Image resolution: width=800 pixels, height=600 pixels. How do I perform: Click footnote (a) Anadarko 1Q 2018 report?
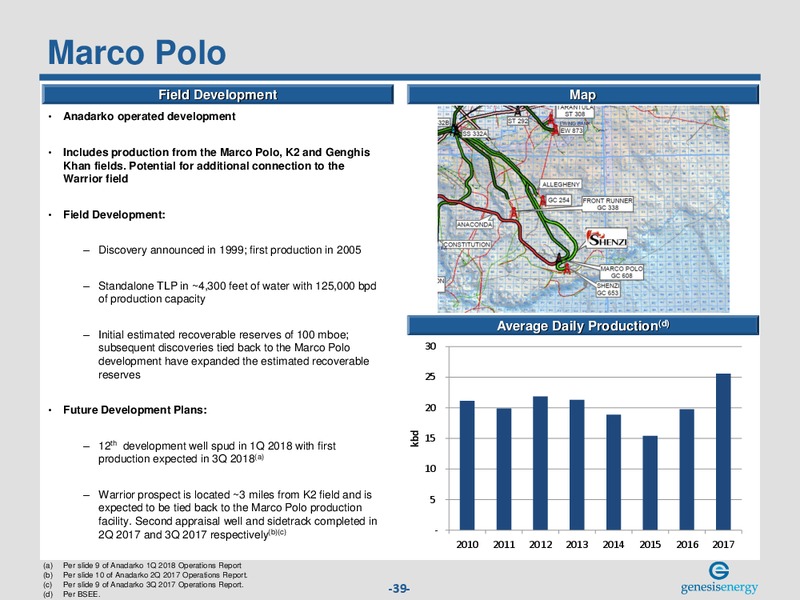pos(152,565)
